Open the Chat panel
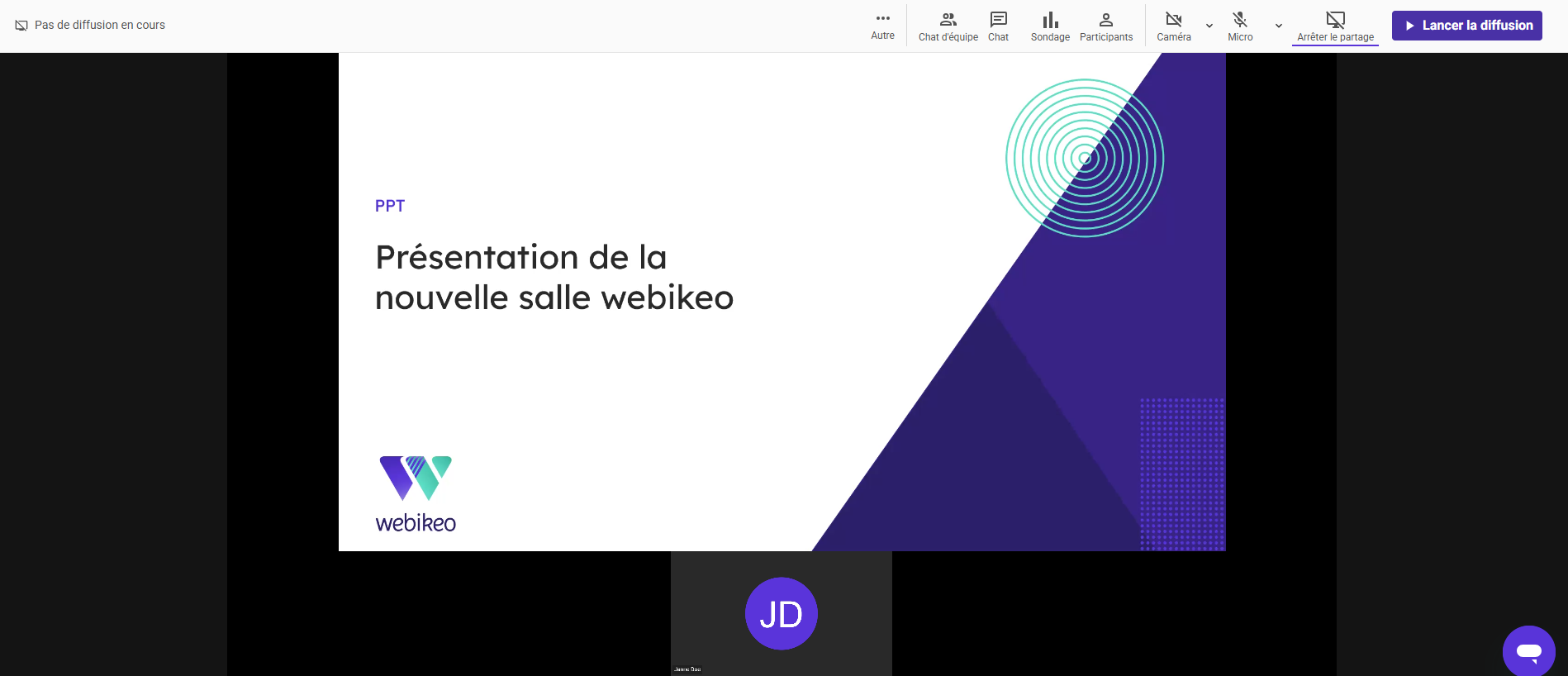 pos(998,26)
